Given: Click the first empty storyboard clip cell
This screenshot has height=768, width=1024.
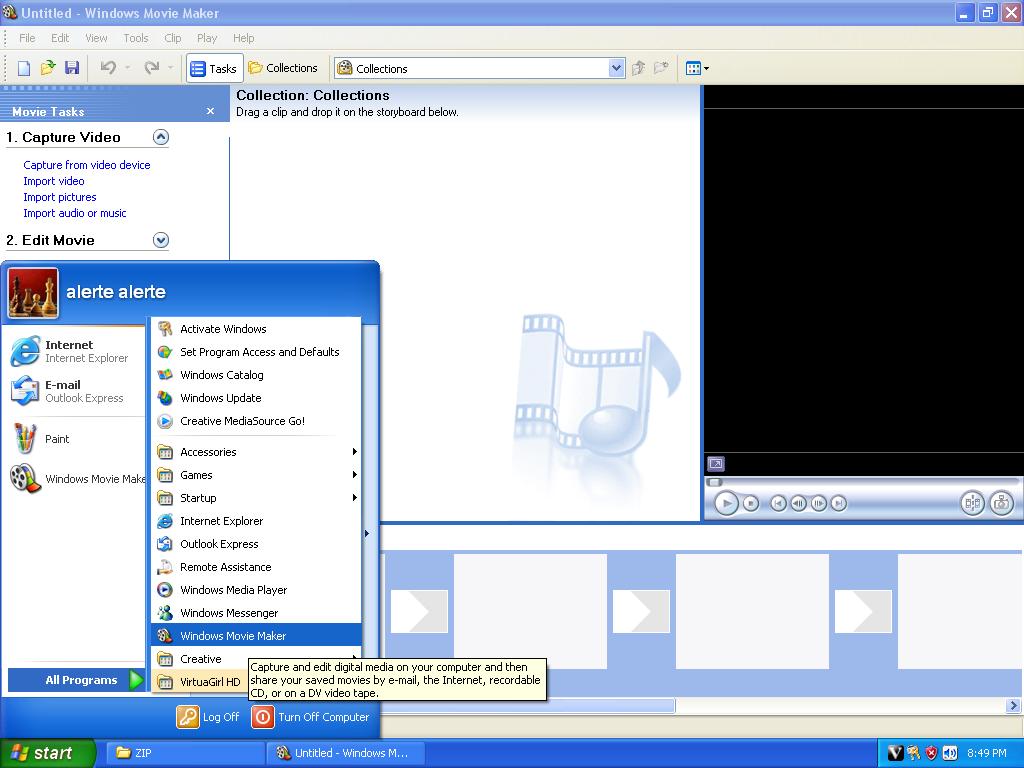Looking at the screenshot, I should coord(530,611).
